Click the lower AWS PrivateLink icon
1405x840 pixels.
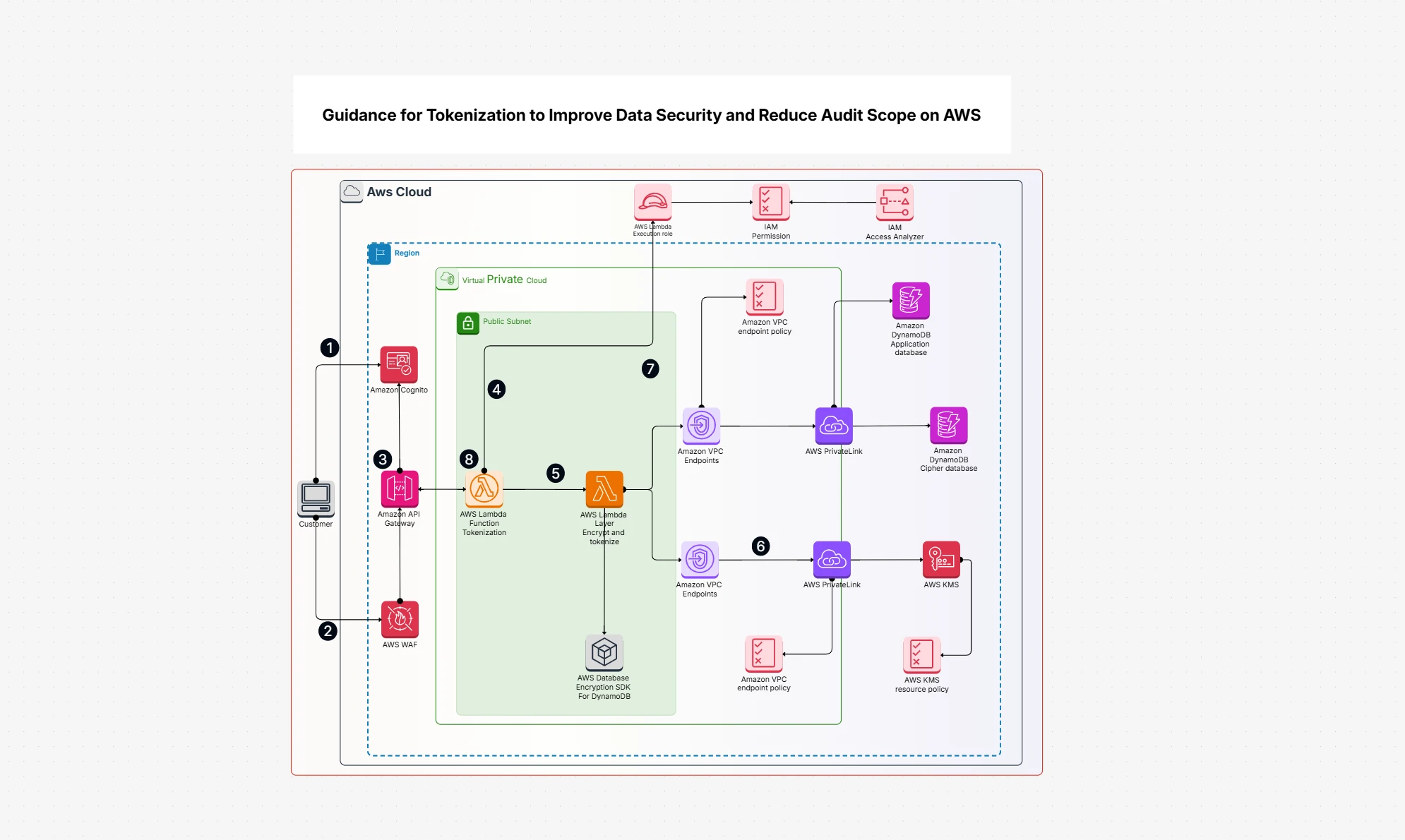click(x=832, y=560)
